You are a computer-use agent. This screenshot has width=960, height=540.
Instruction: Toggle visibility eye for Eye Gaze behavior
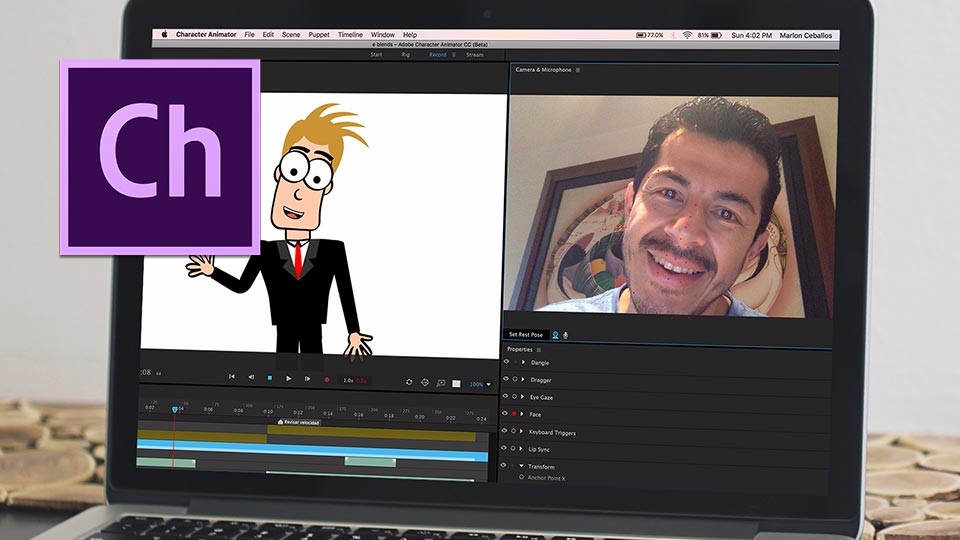pyautogui.click(x=505, y=396)
